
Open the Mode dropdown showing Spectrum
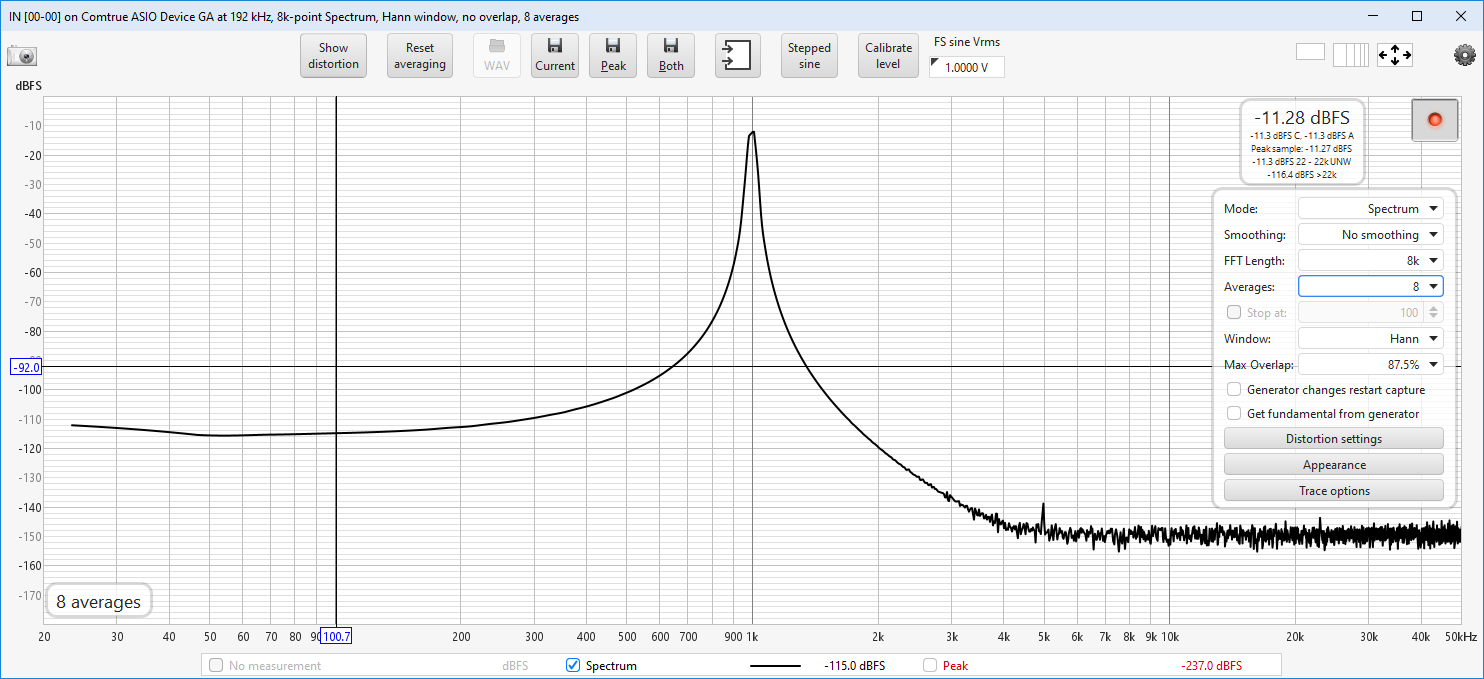coord(1370,209)
